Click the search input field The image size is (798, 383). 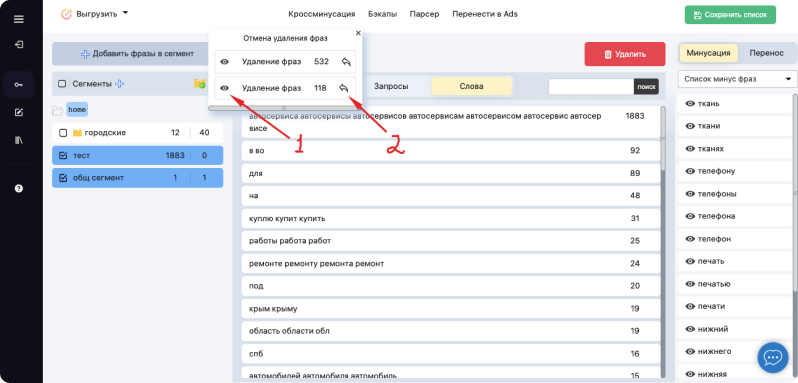point(591,86)
